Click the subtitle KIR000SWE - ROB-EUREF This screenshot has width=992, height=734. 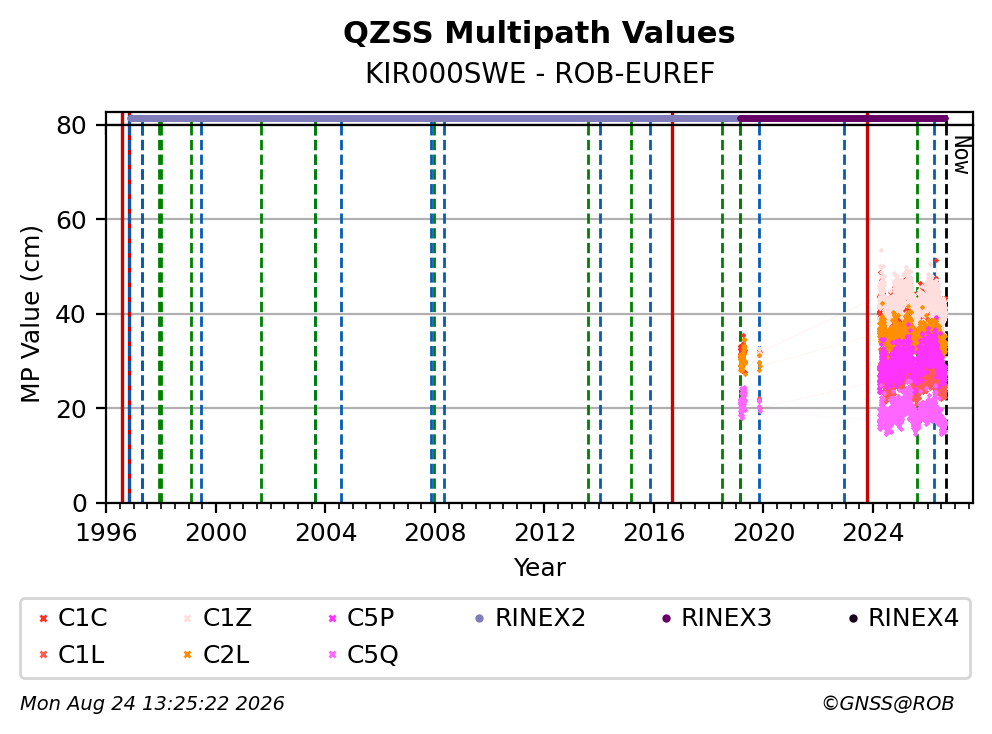[540, 74]
